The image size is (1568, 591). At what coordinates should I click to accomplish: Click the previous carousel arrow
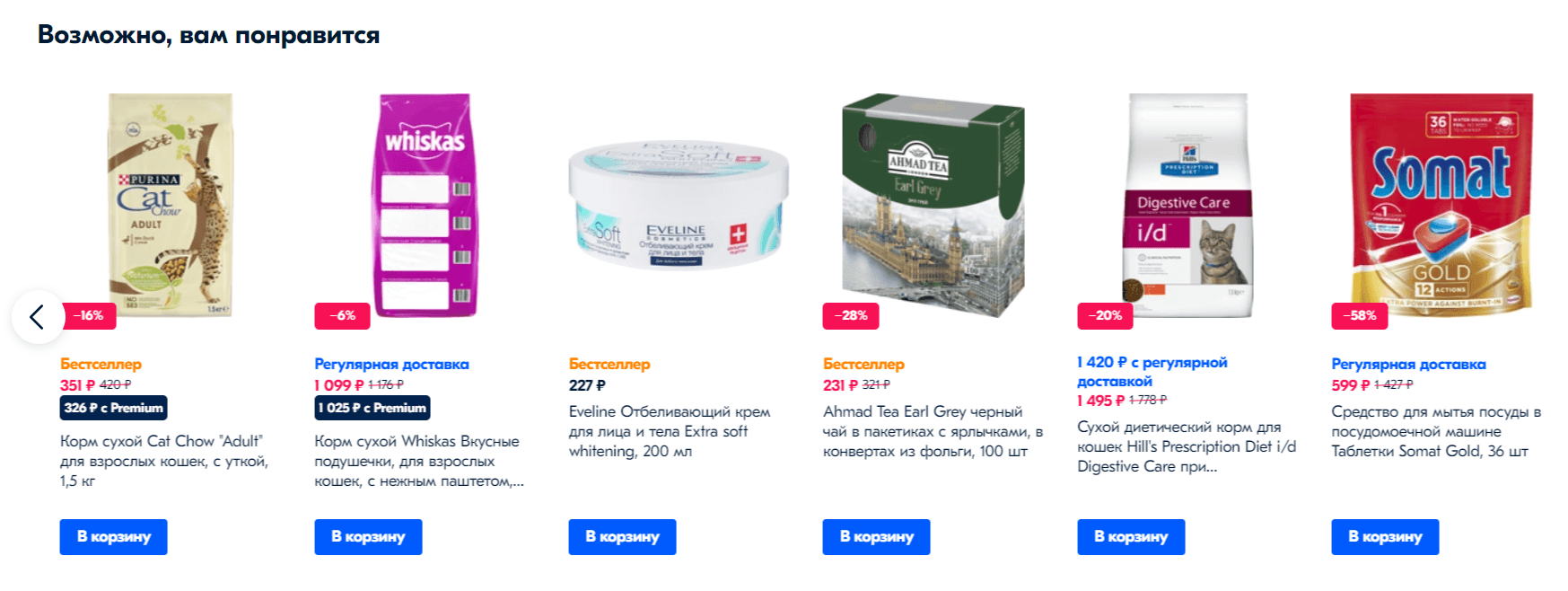tap(37, 316)
